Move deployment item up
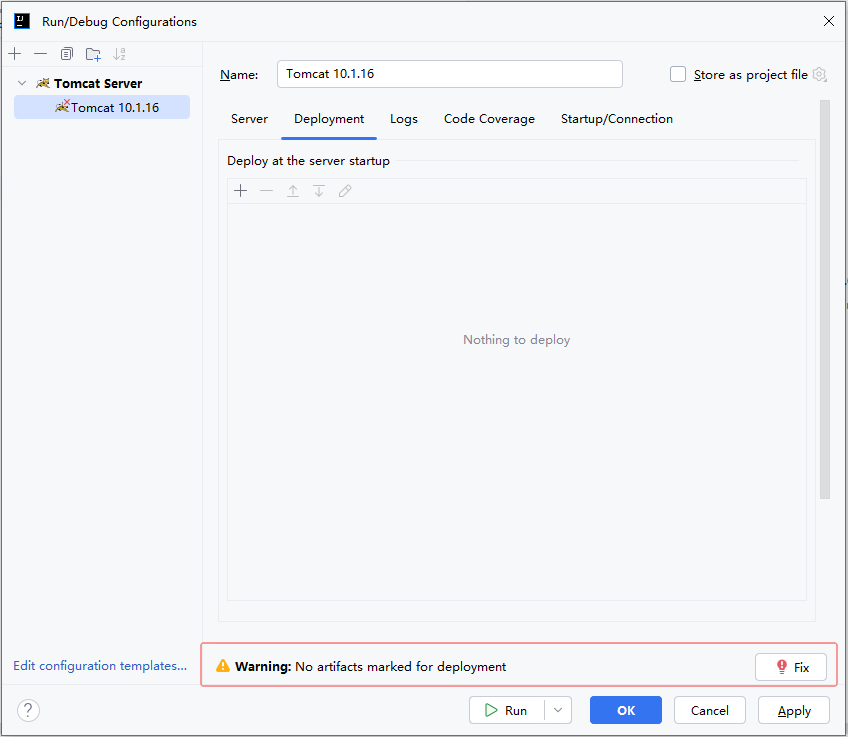The width and height of the screenshot is (848, 737). (293, 191)
